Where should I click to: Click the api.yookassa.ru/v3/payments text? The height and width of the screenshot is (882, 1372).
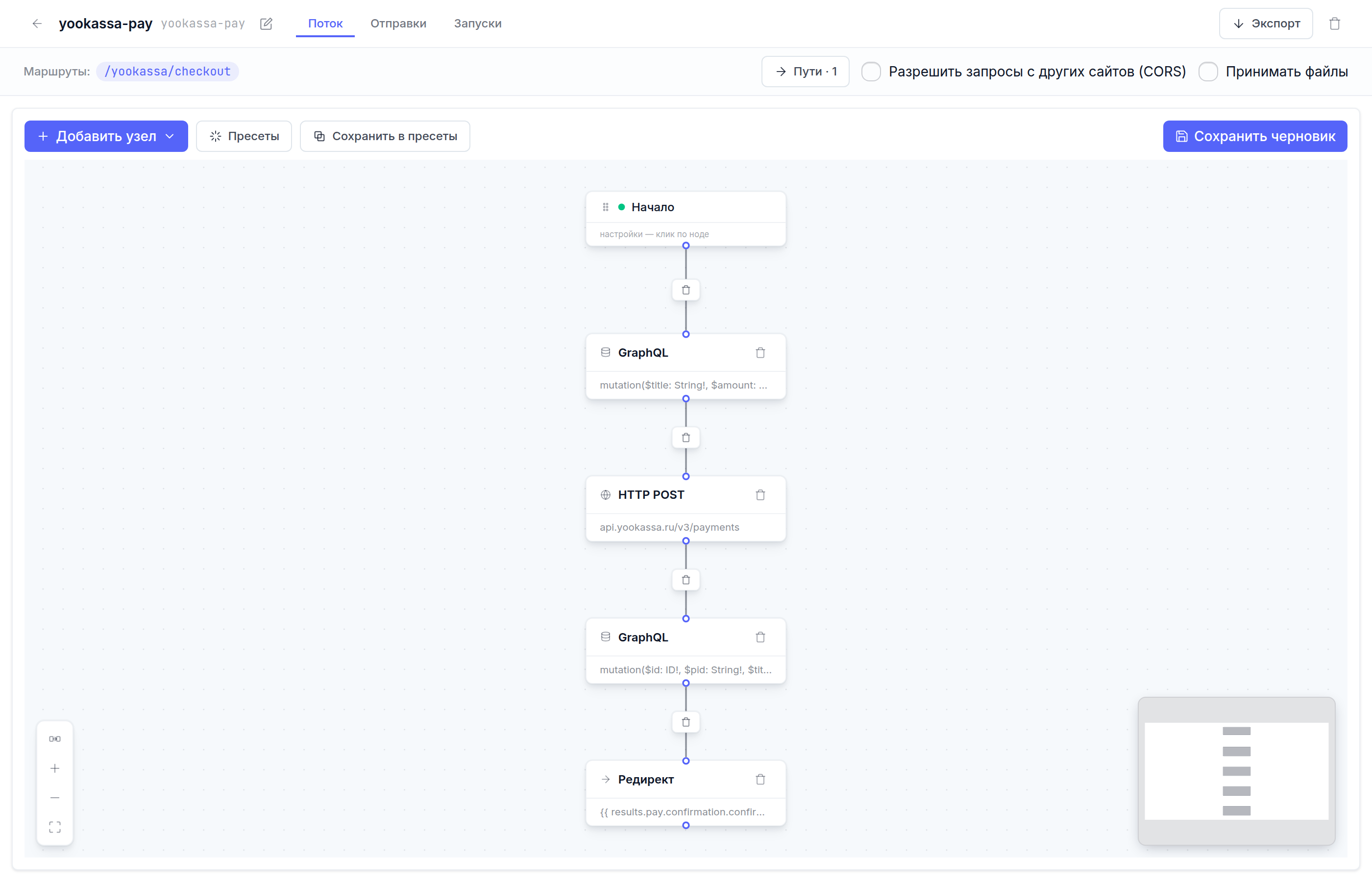(669, 527)
